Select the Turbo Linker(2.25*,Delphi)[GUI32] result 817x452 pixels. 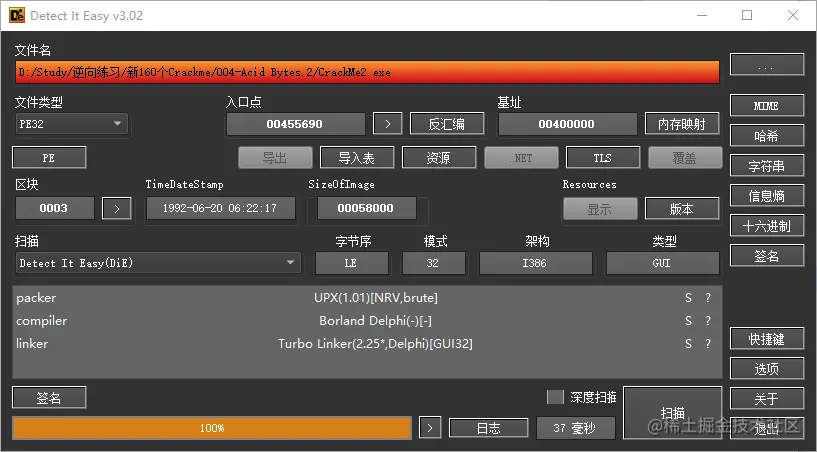(375, 344)
